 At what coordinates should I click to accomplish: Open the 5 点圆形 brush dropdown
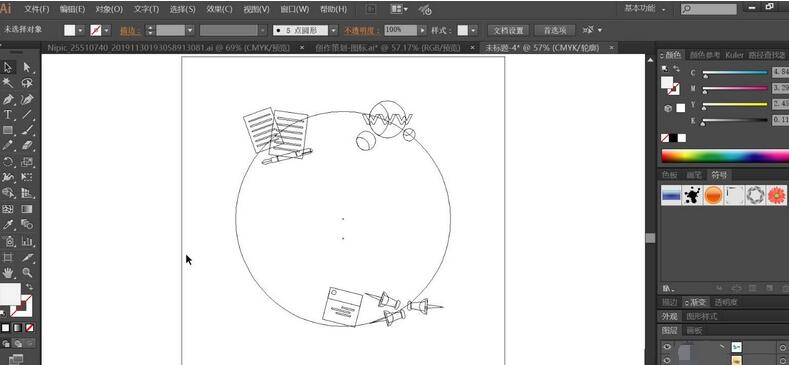[334, 30]
